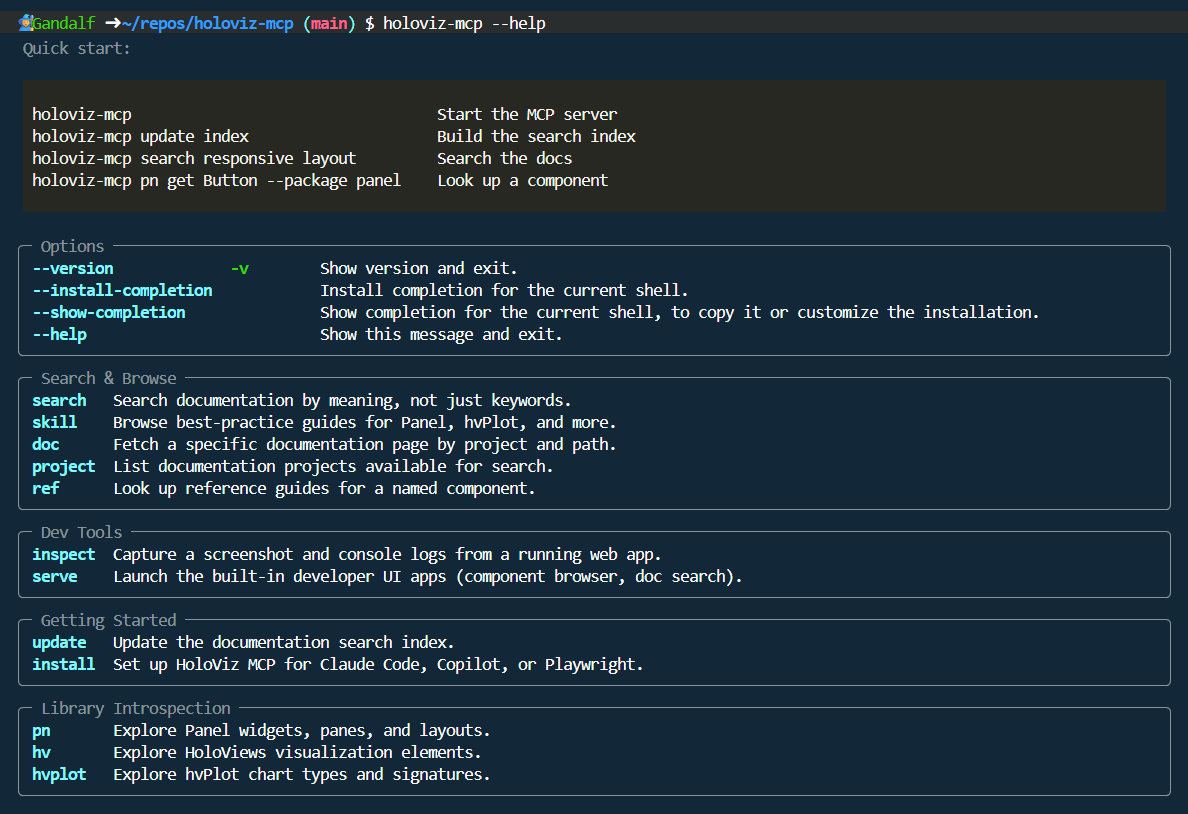Click 'holoviz-mcp search responsive layout' example
The image size is (1188, 814).
194,158
